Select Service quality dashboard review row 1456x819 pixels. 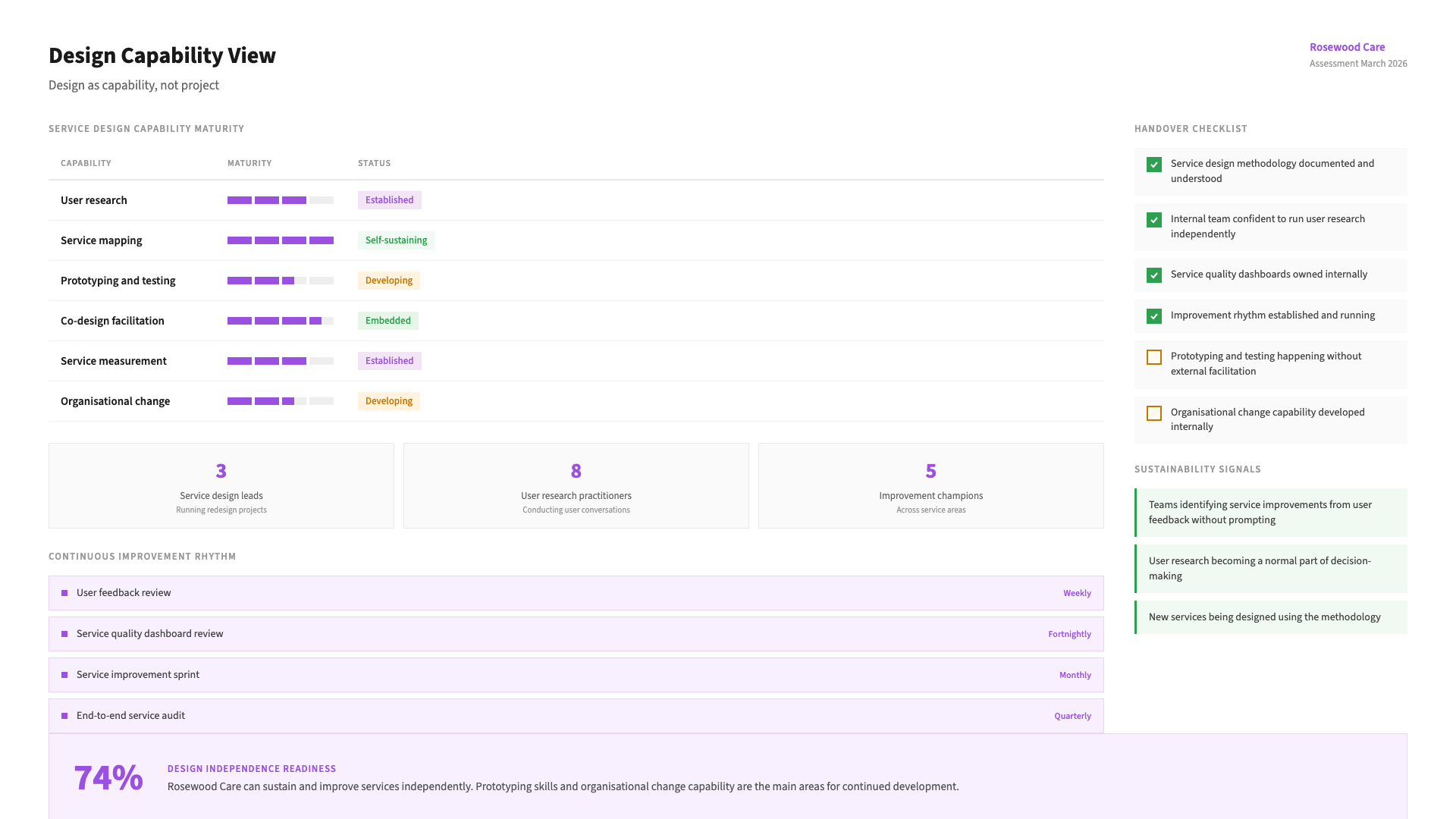pyautogui.click(x=576, y=634)
